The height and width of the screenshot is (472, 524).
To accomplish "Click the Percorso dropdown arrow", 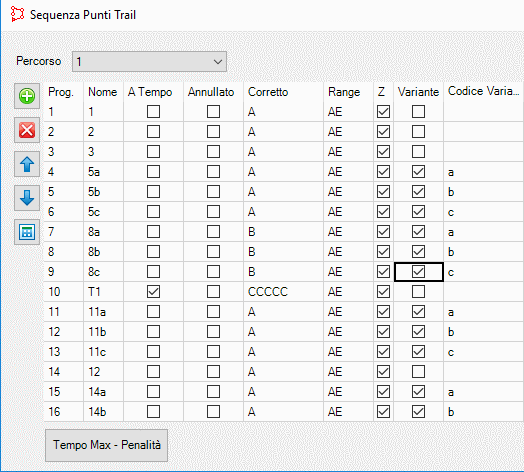I will point(218,62).
